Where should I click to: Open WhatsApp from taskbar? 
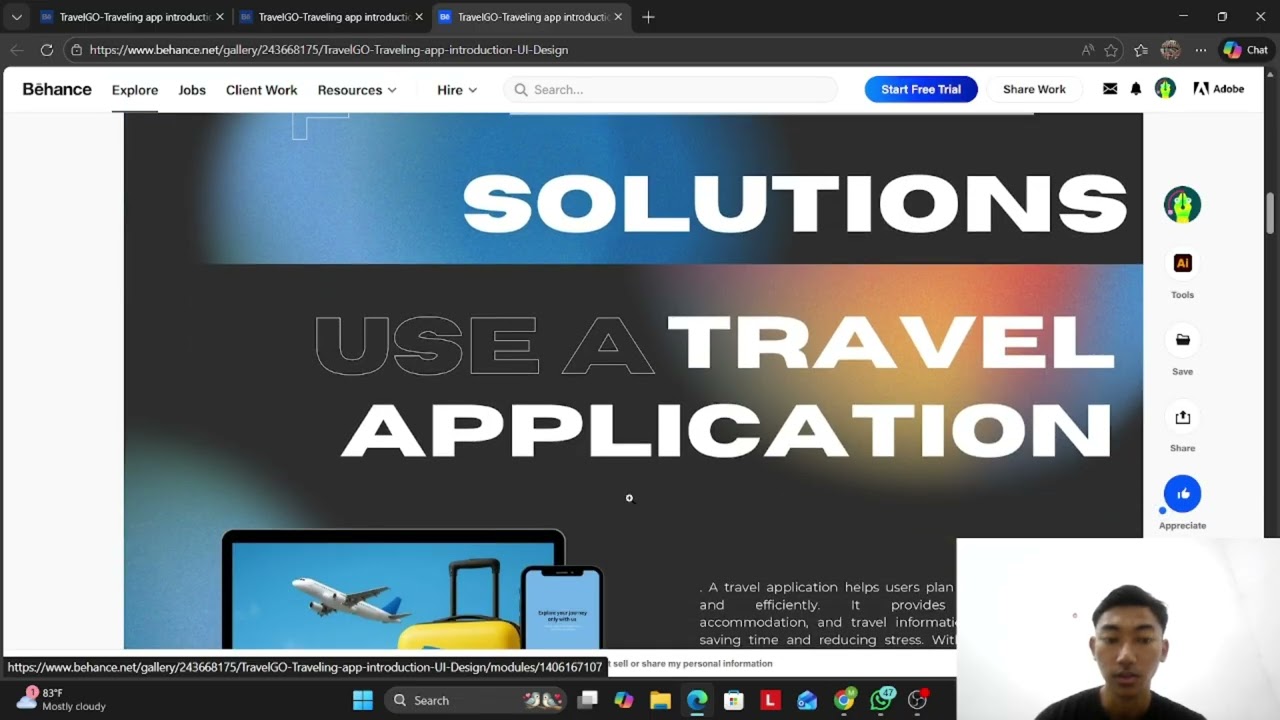pyautogui.click(x=881, y=700)
